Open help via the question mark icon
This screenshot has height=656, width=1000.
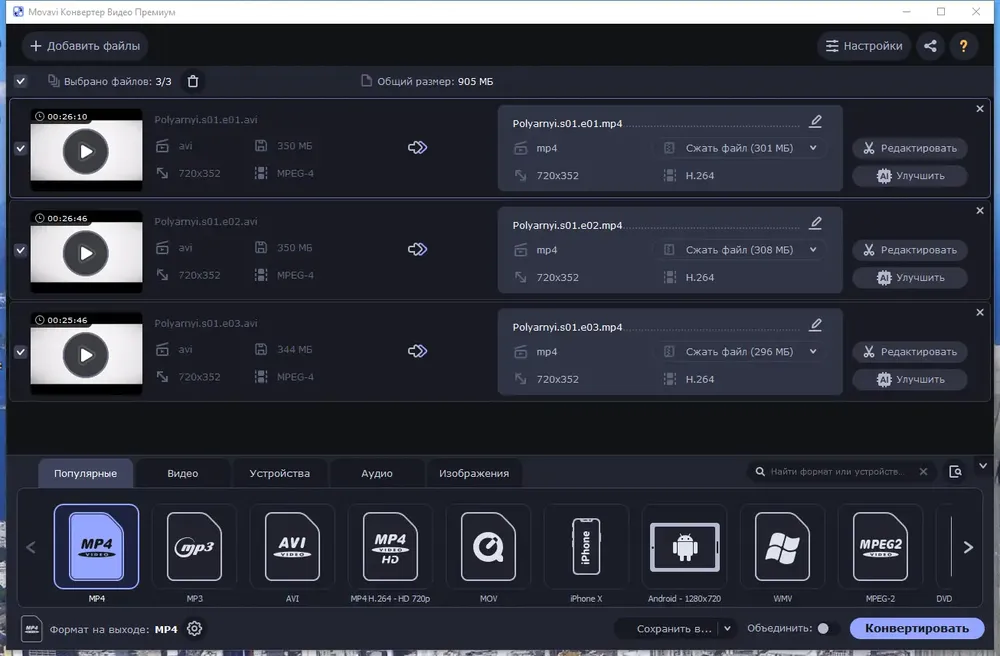(x=964, y=46)
